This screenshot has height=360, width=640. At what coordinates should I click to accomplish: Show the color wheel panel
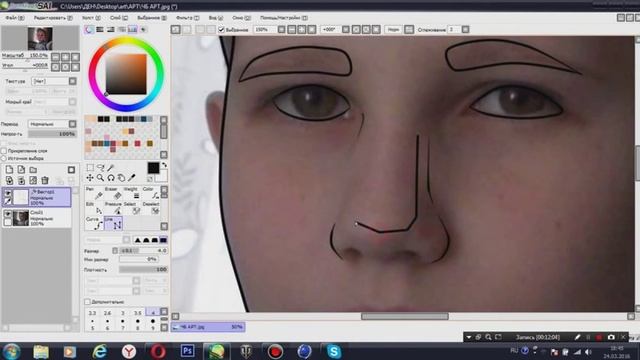pos(89,29)
